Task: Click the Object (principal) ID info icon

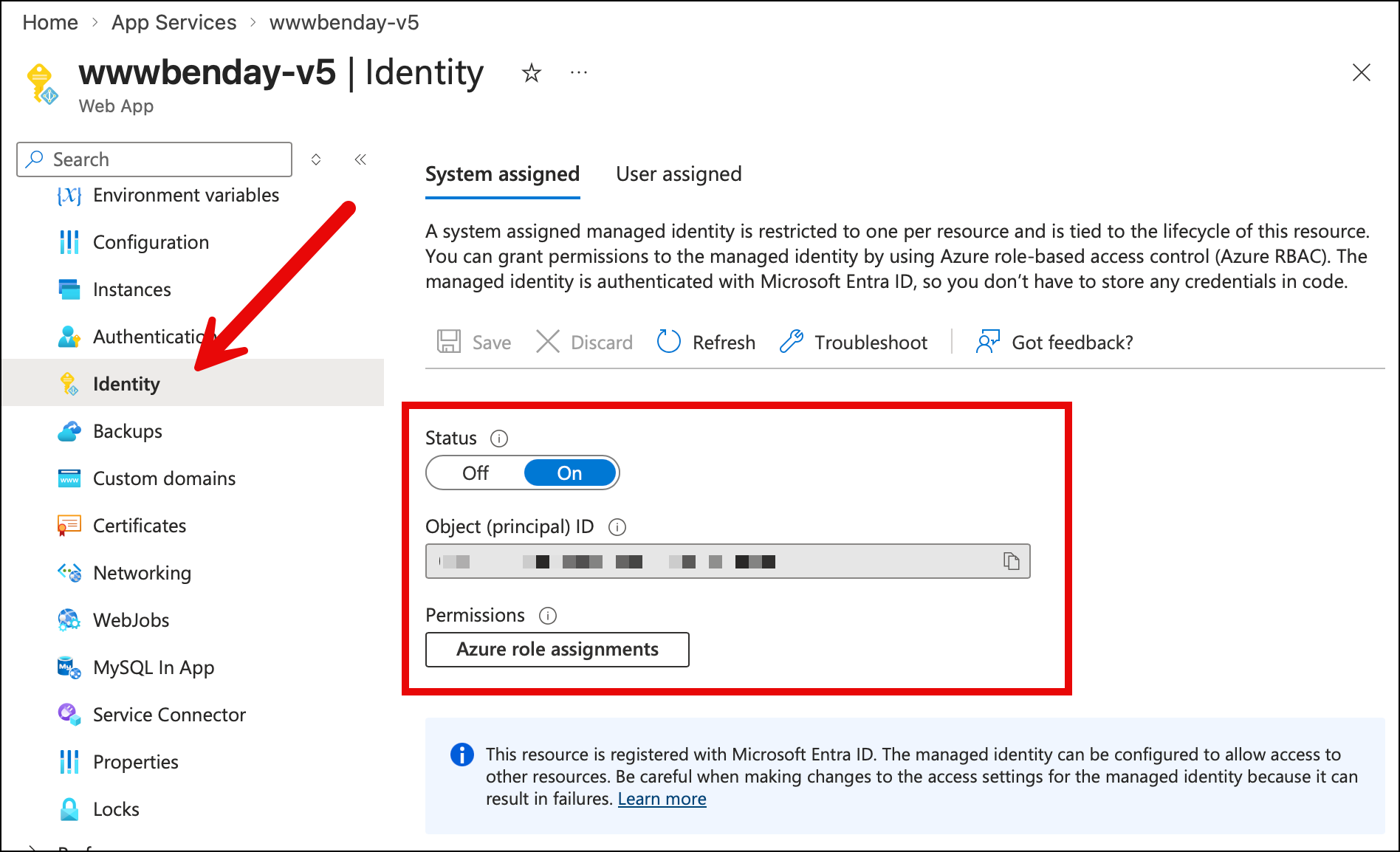Action: (x=617, y=527)
